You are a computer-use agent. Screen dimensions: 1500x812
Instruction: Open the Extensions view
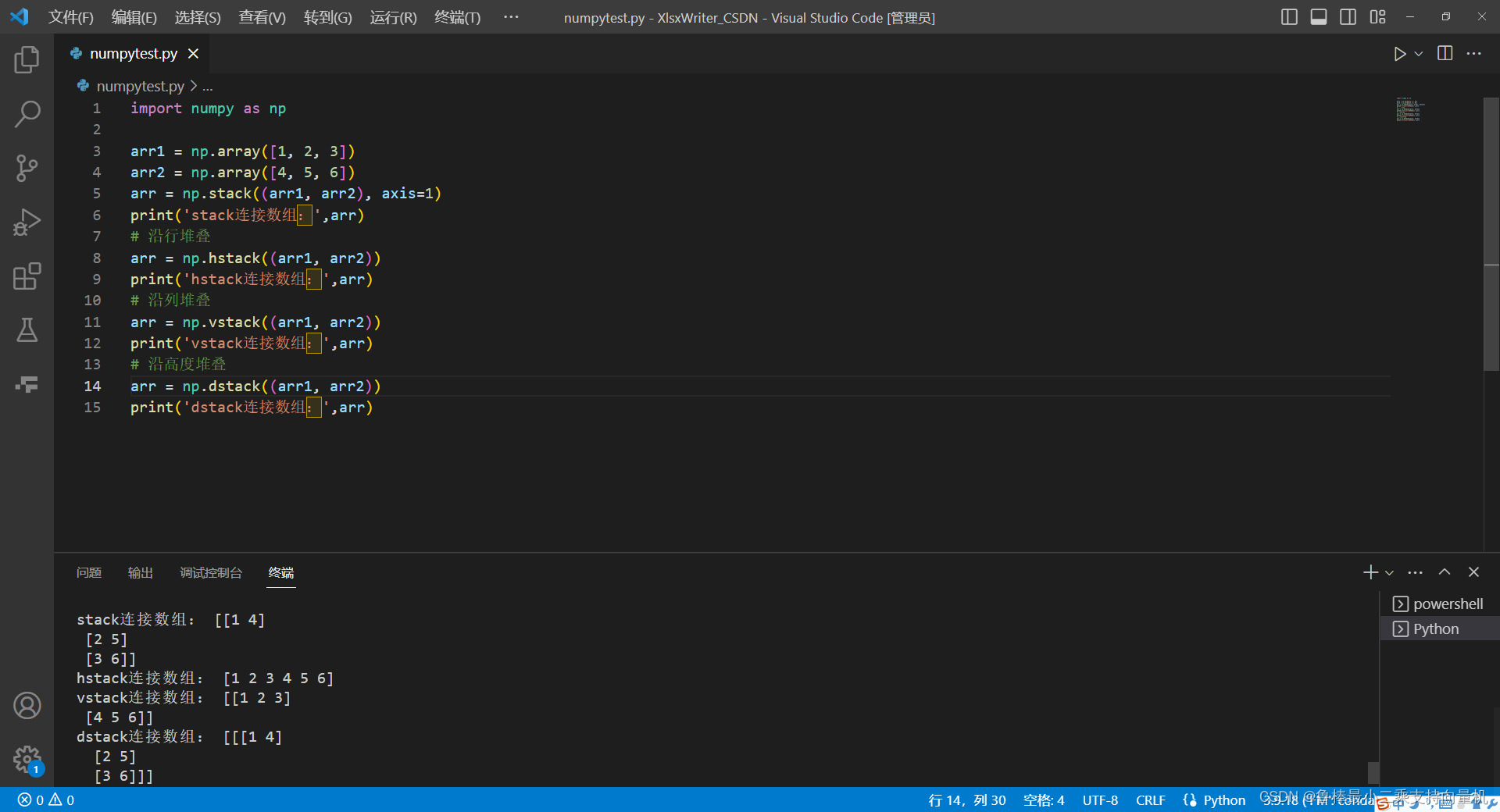click(x=27, y=276)
